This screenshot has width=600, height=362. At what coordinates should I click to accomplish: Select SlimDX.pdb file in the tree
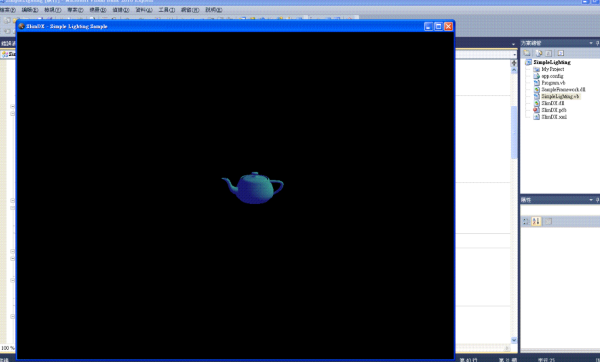pos(554,110)
